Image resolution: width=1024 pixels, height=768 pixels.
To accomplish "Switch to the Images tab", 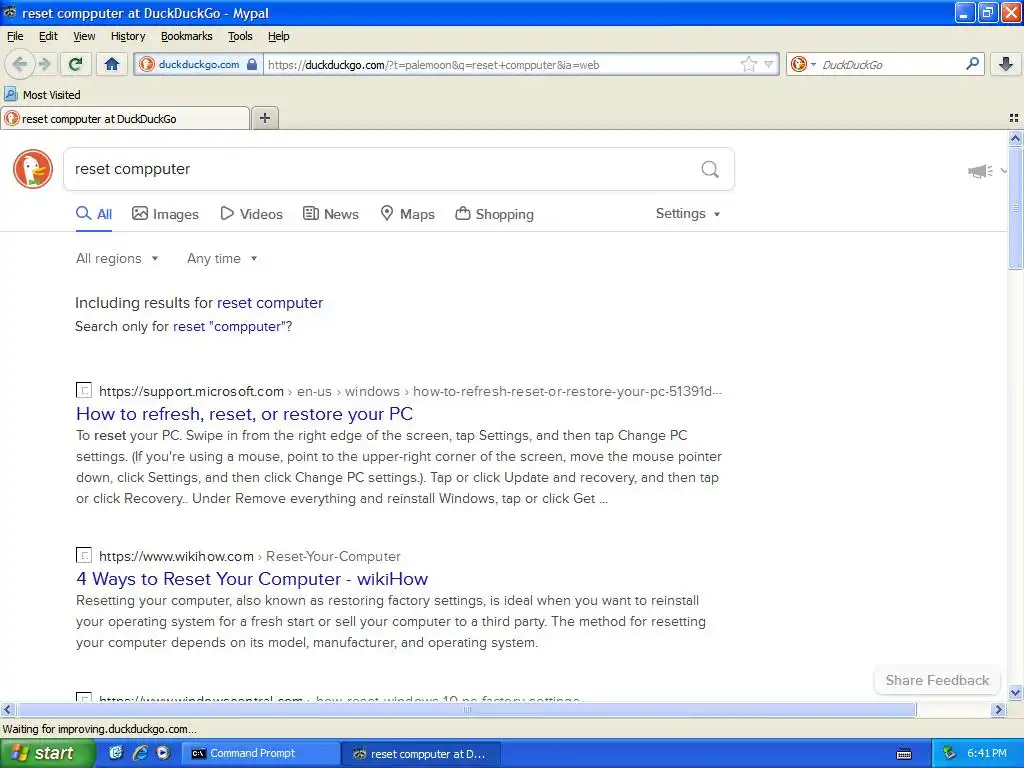I will point(165,214).
